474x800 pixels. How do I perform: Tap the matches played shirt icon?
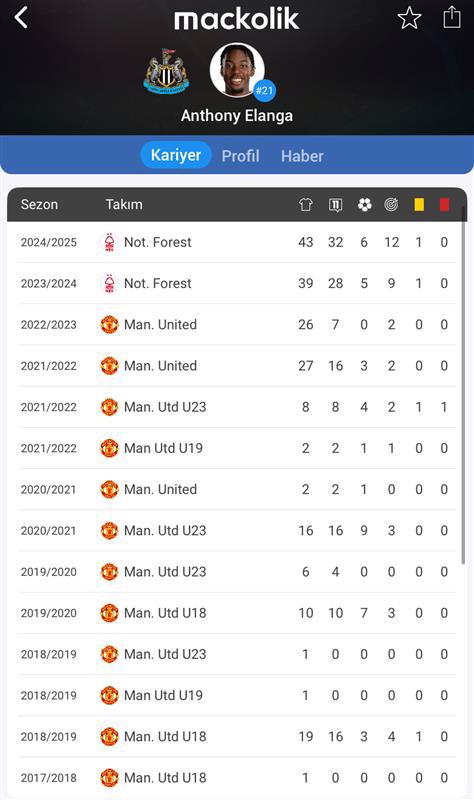click(306, 205)
